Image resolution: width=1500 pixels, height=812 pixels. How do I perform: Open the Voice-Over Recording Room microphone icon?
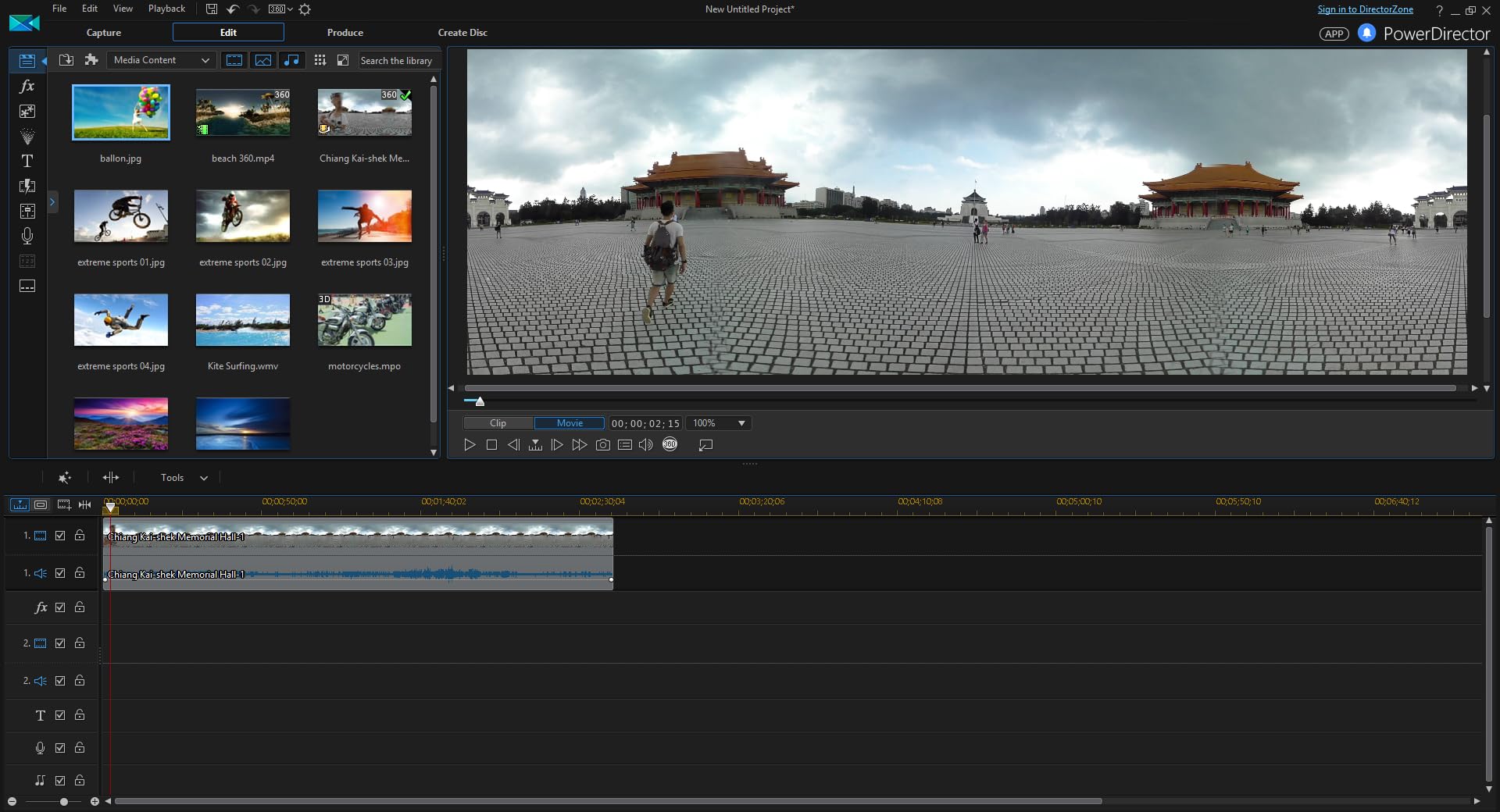point(27,236)
